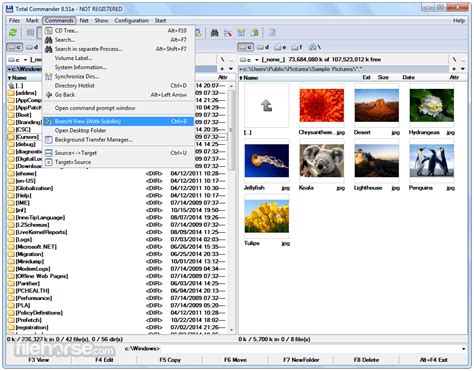Image resolution: width=474 pixels, height=371 pixels.
Task: Click the directory hotlist star in left panel
Action: [222, 69]
